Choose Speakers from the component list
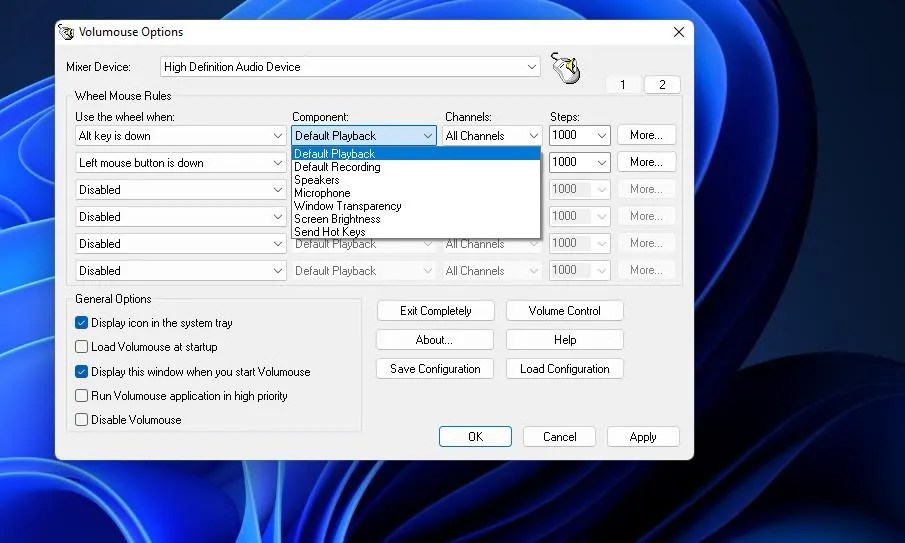 tap(416, 179)
